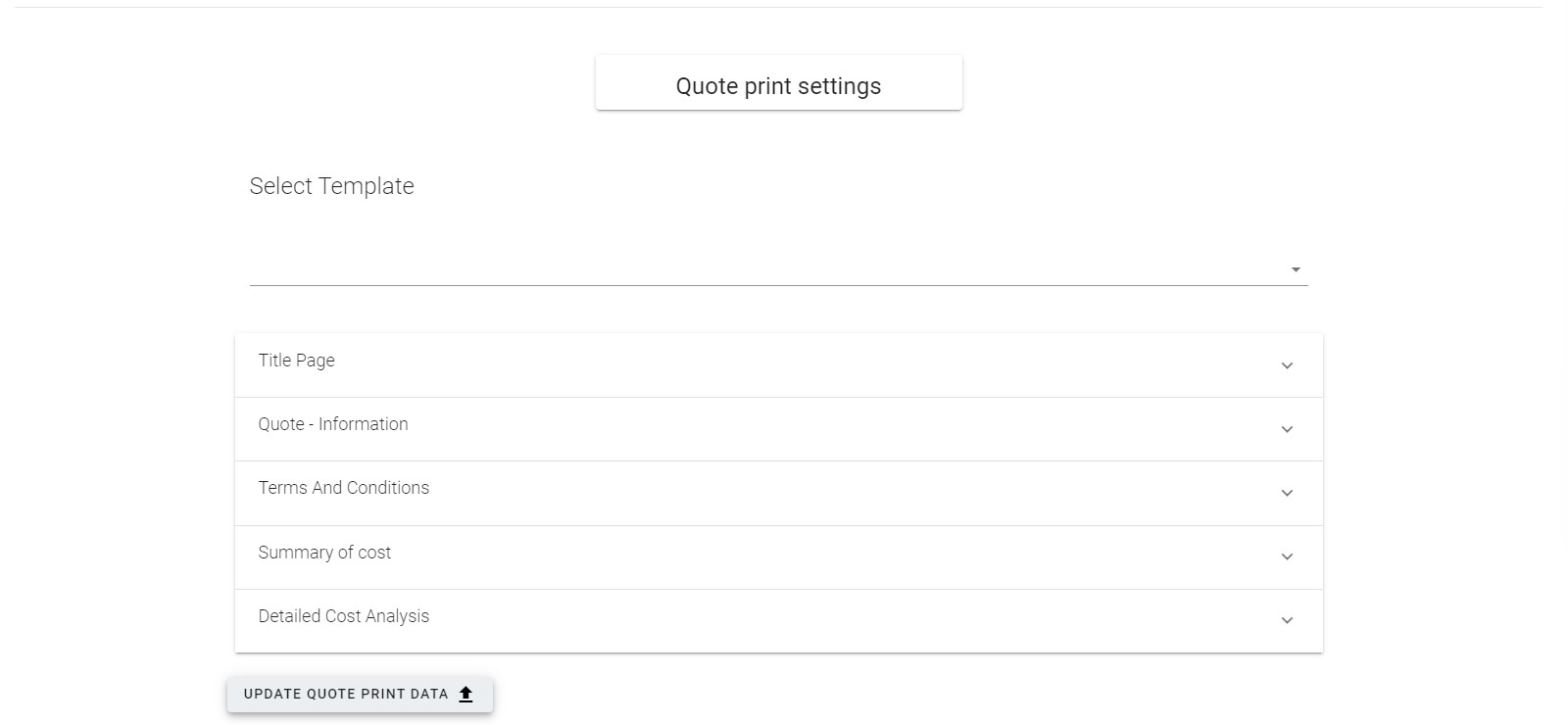Expand the Summary of cost label
Image resolution: width=1568 pixels, height=725 pixels.
pos(324,553)
